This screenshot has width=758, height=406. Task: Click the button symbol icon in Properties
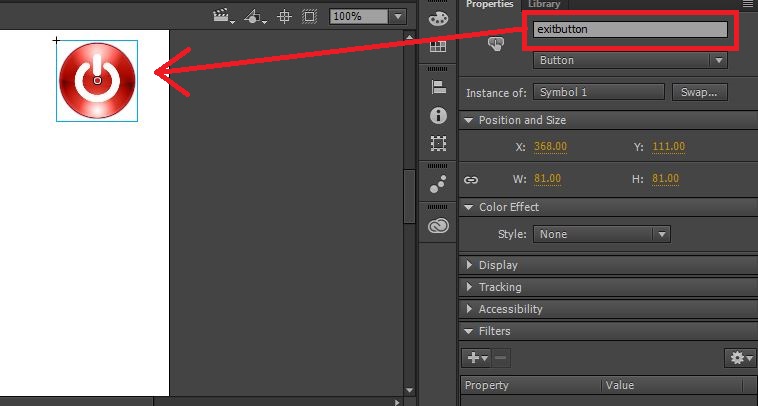(496, 44)
